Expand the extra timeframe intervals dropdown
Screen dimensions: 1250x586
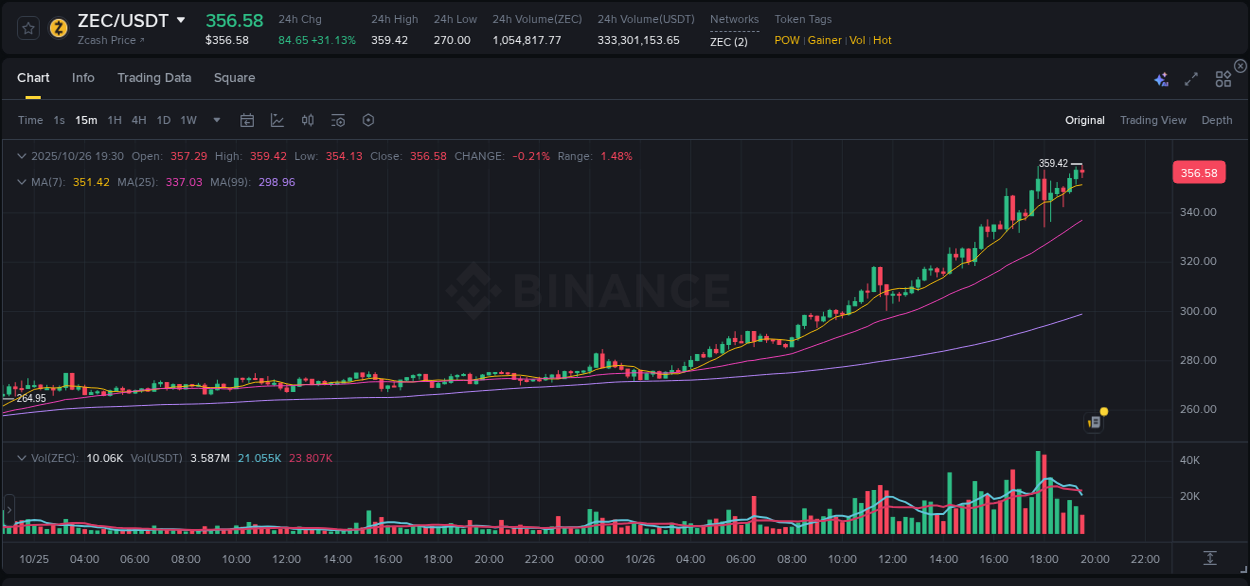click(x=216, y=119)
